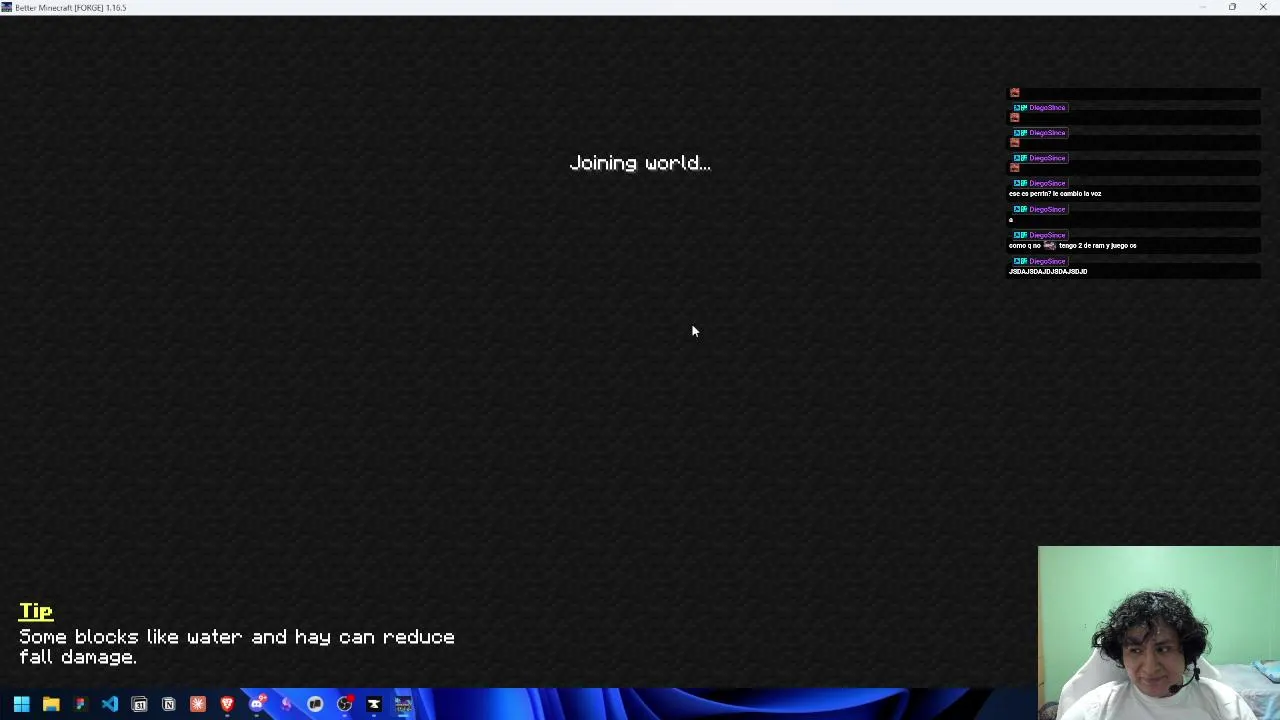Minimize the Better Minecraft window

1202,7
